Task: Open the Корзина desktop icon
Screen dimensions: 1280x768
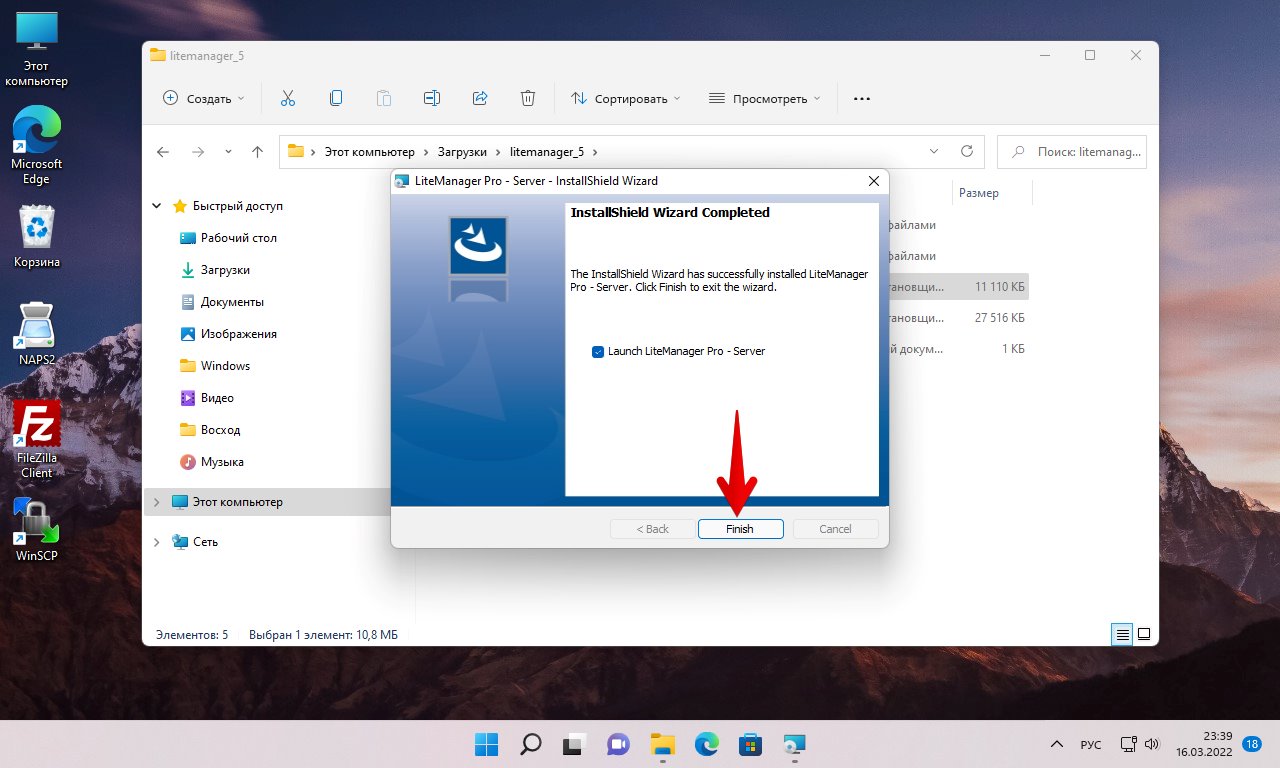Action: click(36, 237)
